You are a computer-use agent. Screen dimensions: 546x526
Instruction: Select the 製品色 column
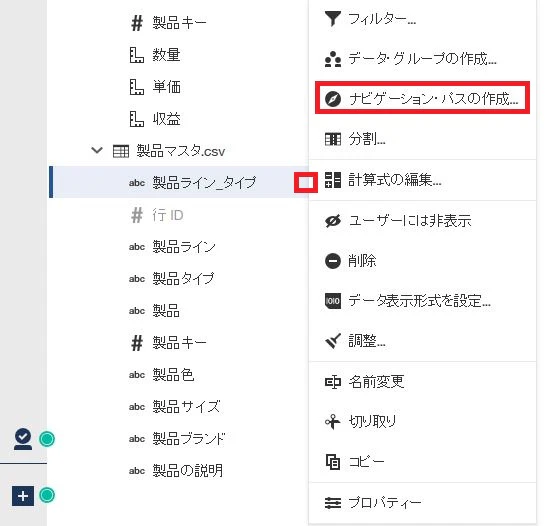[173, 375]
